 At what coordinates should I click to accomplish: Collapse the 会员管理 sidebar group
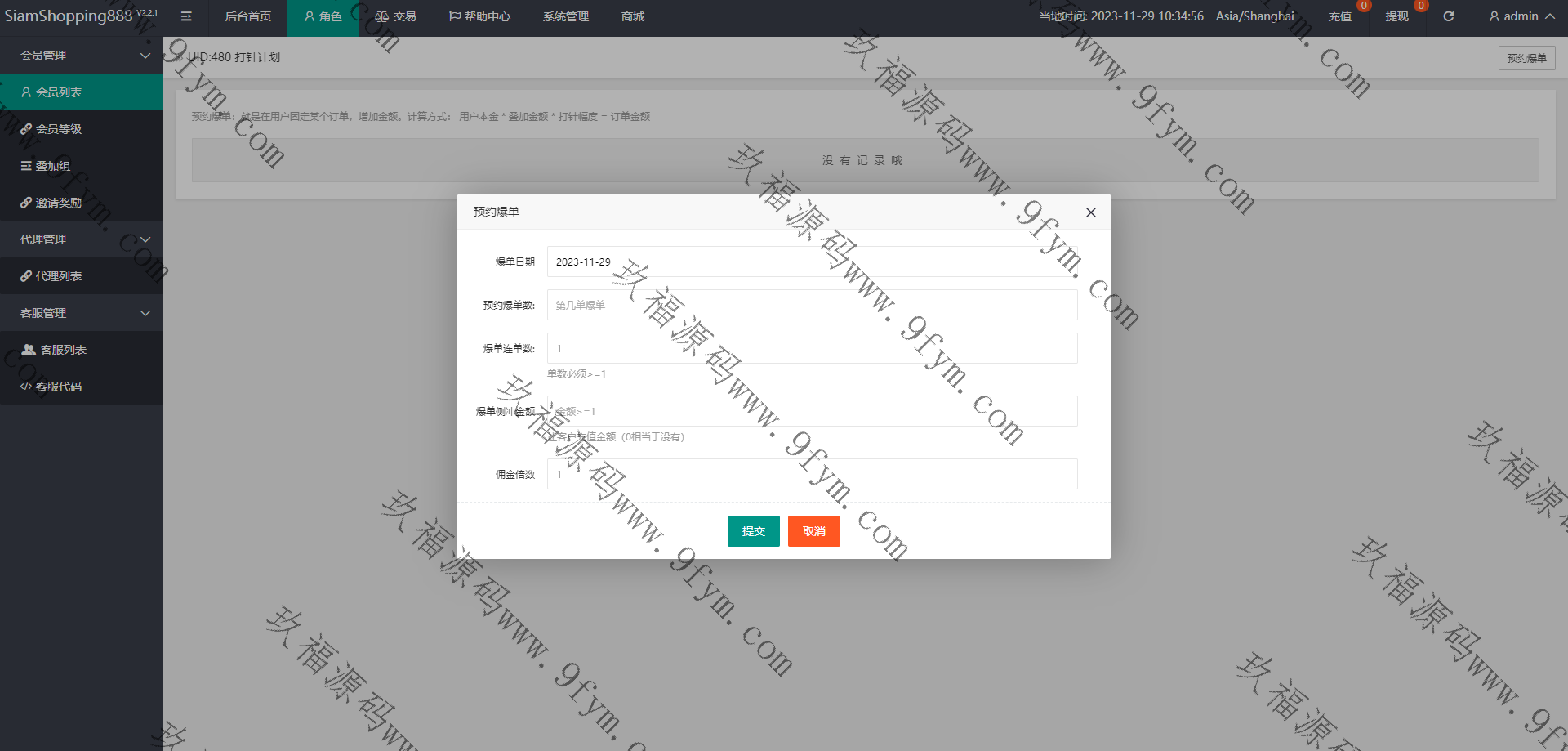click(x=82, y=56)
